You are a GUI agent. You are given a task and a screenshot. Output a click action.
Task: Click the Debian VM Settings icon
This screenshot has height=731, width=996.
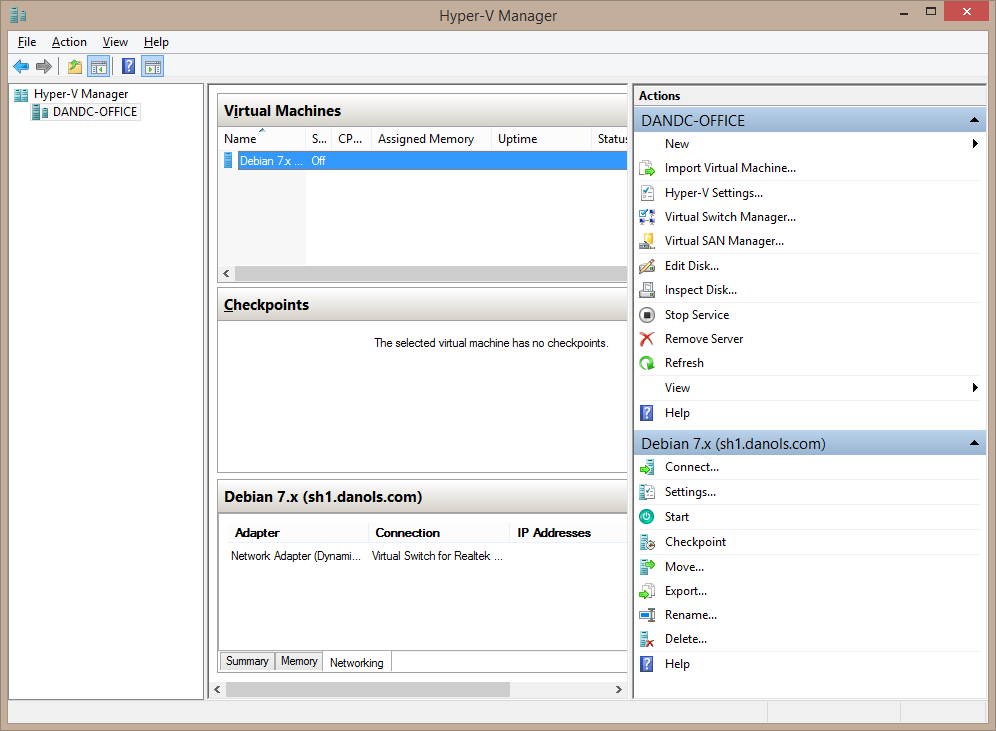click(x=647, y=492)
